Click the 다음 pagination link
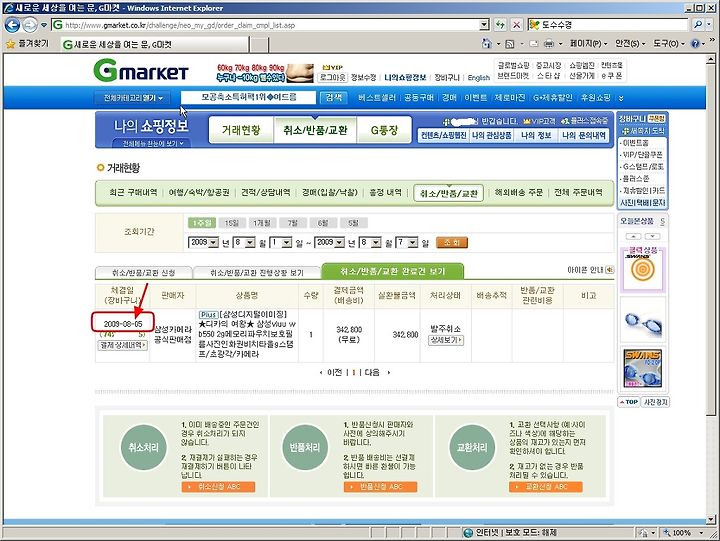The width and height of the screenshot is (720, 541). point(372,372)
